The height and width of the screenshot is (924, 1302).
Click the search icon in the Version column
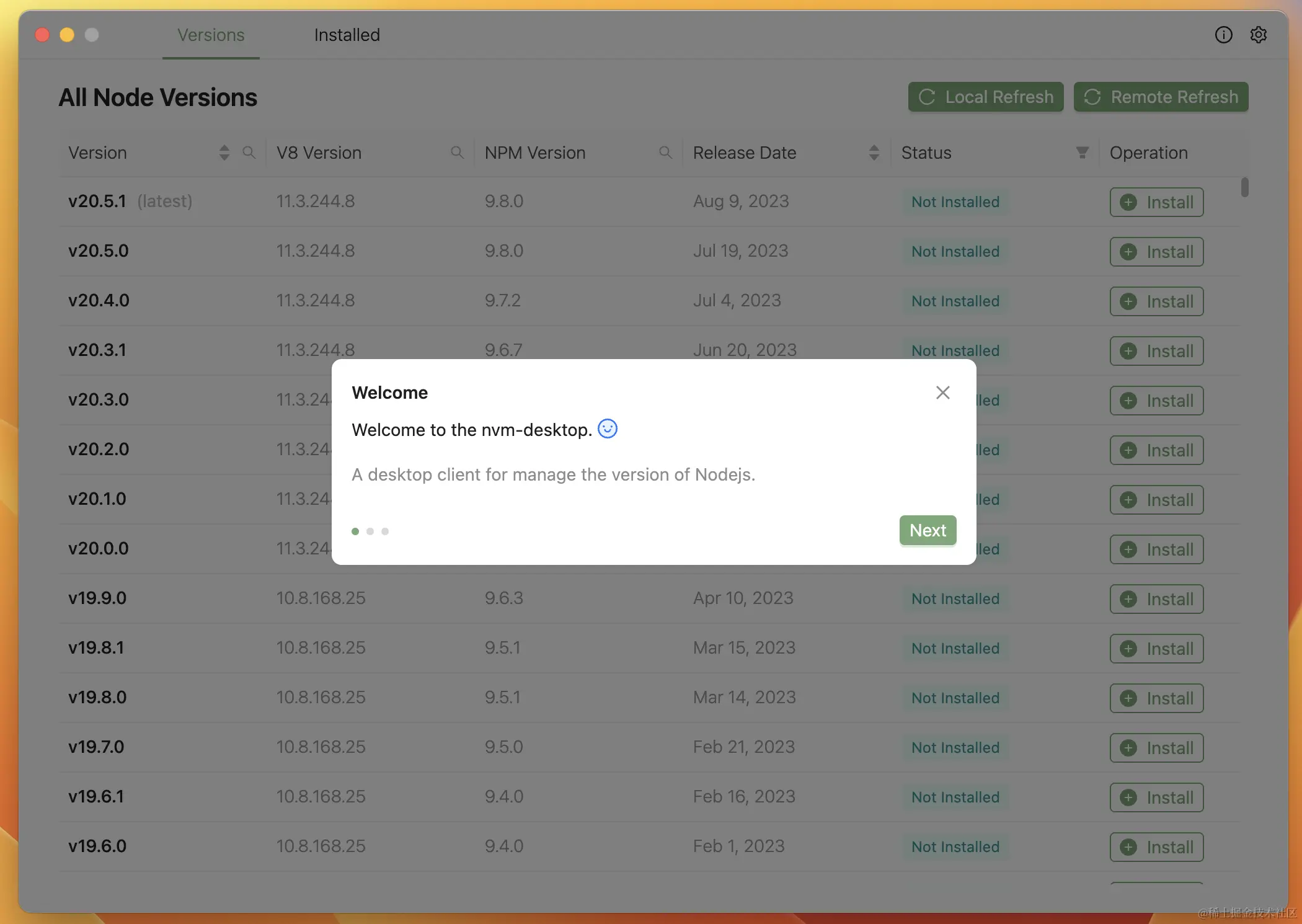click(249, 153)
